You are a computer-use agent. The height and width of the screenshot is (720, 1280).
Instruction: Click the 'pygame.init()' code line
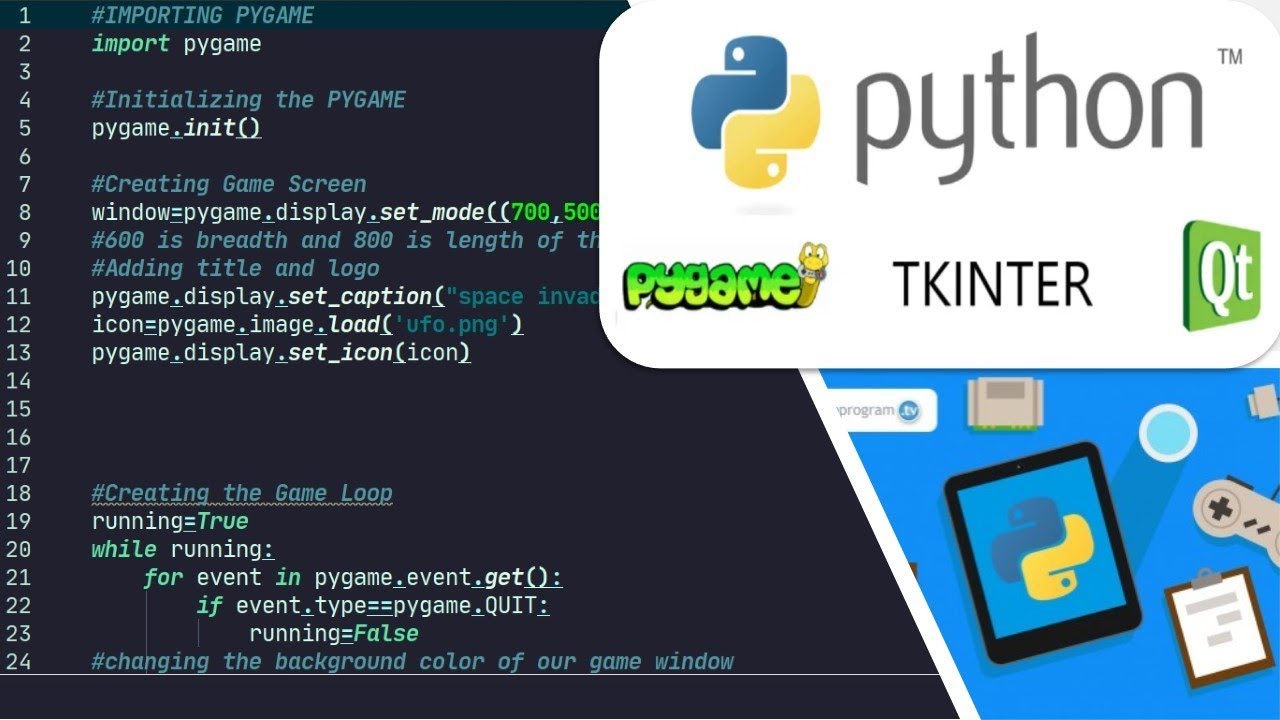176,128
